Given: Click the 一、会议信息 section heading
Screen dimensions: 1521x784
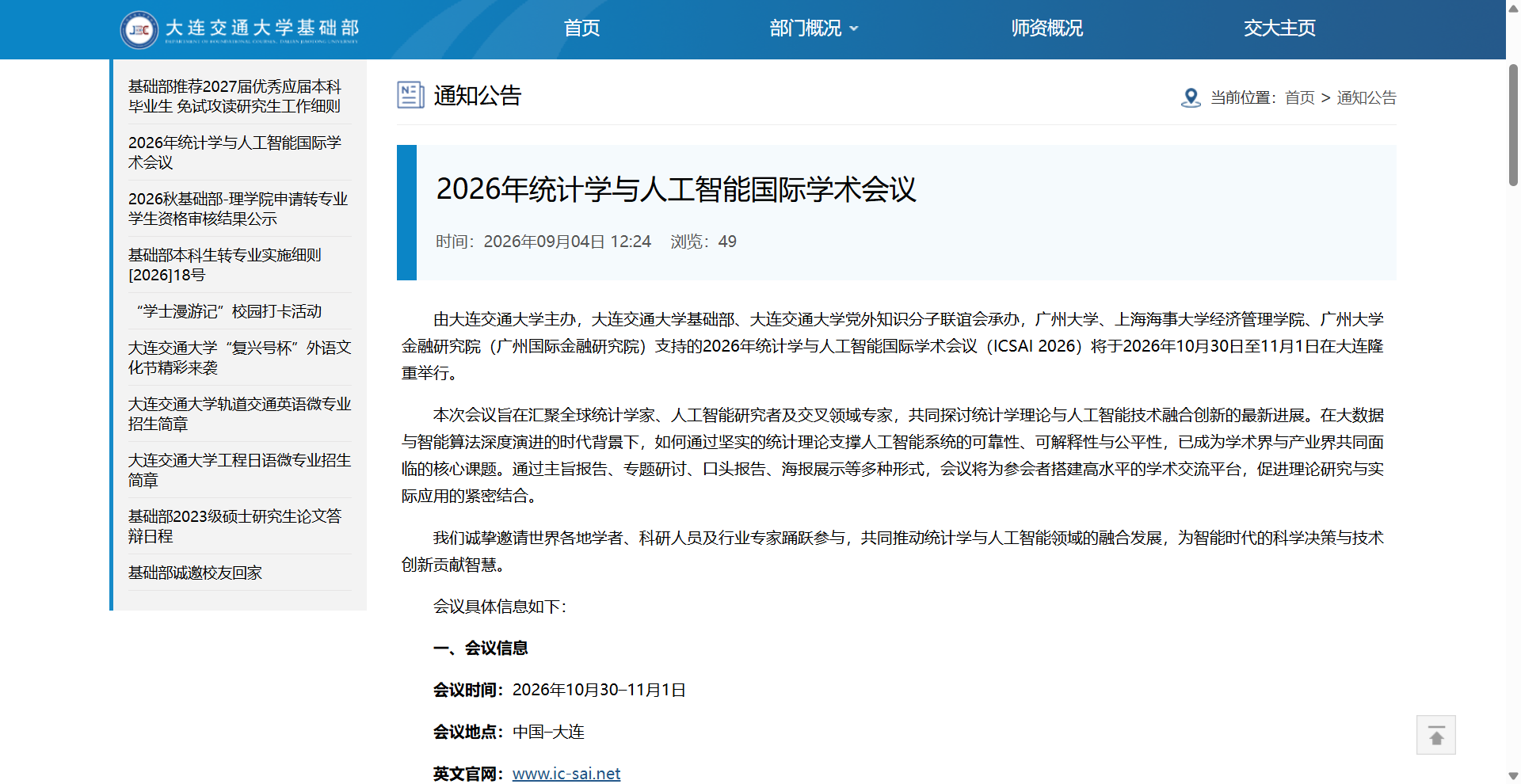Looking at the screenshot, I should click(x=480, y=648).
